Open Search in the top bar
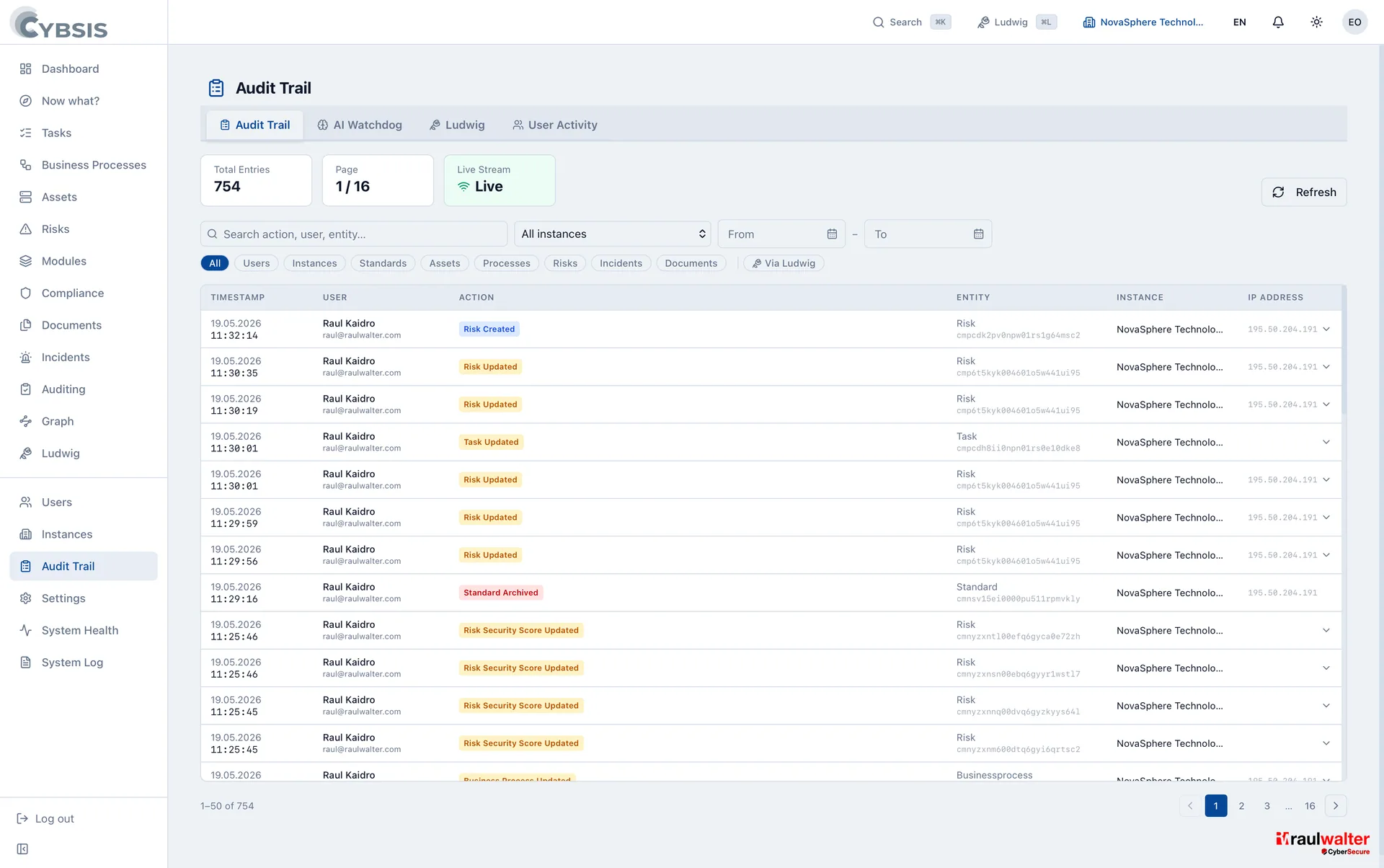The image size is (1384, 868). click(x=911, y=22)
